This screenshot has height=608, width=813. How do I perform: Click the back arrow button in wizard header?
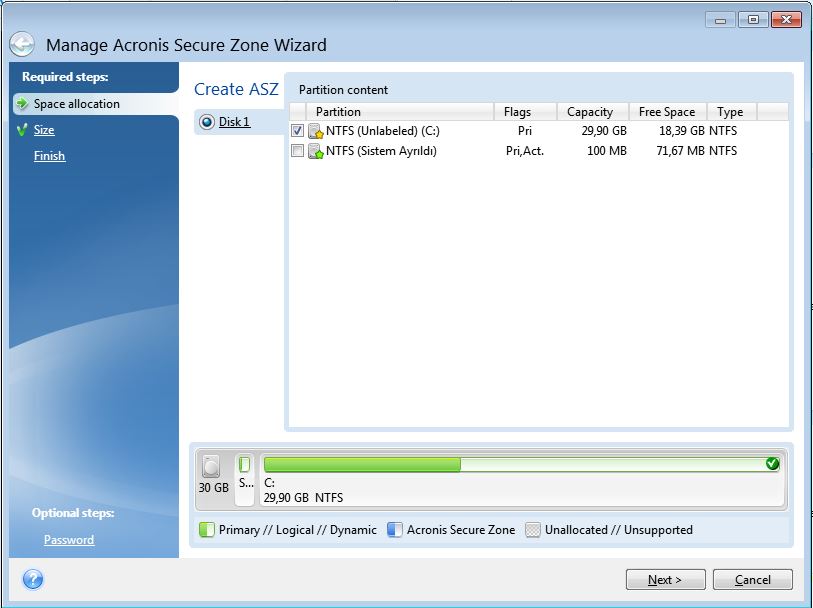click(22, 44)
